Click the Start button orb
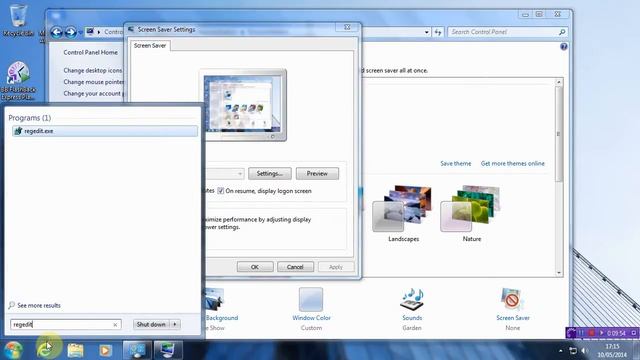This screenshot has height=360, width=640. click(13, 350)
